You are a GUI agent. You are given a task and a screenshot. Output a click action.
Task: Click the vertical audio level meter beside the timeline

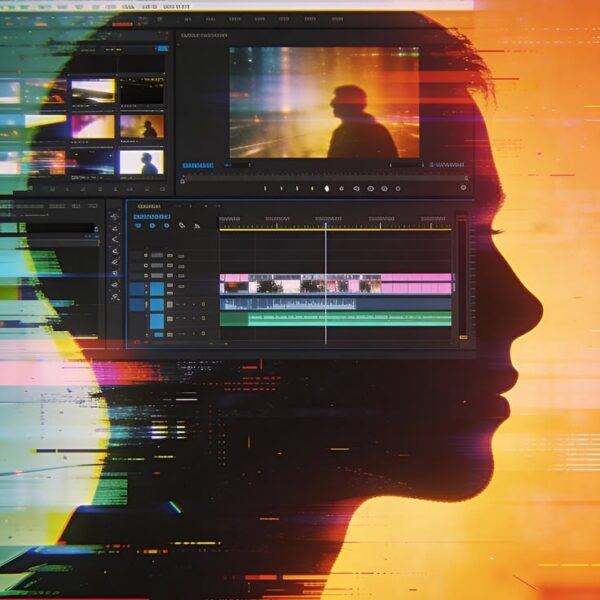coord(463,277)
